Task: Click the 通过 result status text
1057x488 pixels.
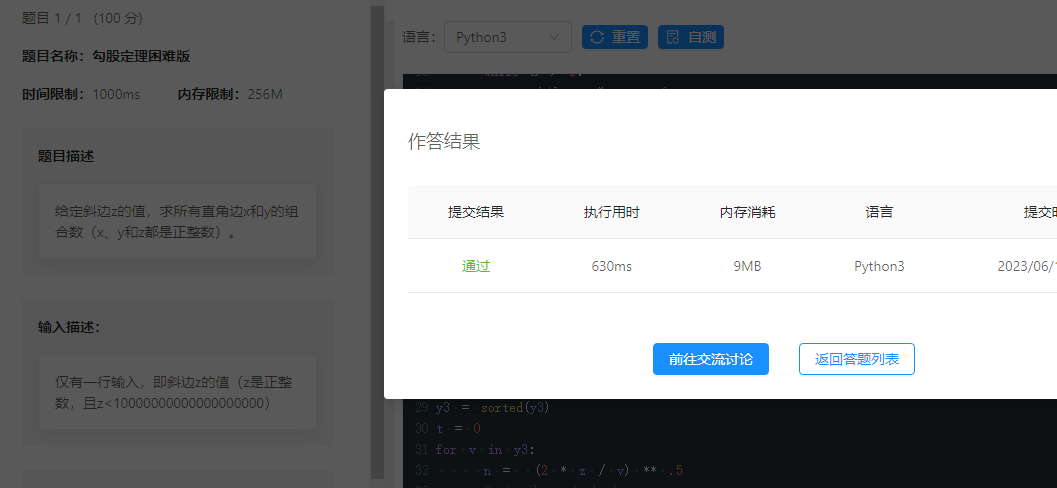Action: 476,266
